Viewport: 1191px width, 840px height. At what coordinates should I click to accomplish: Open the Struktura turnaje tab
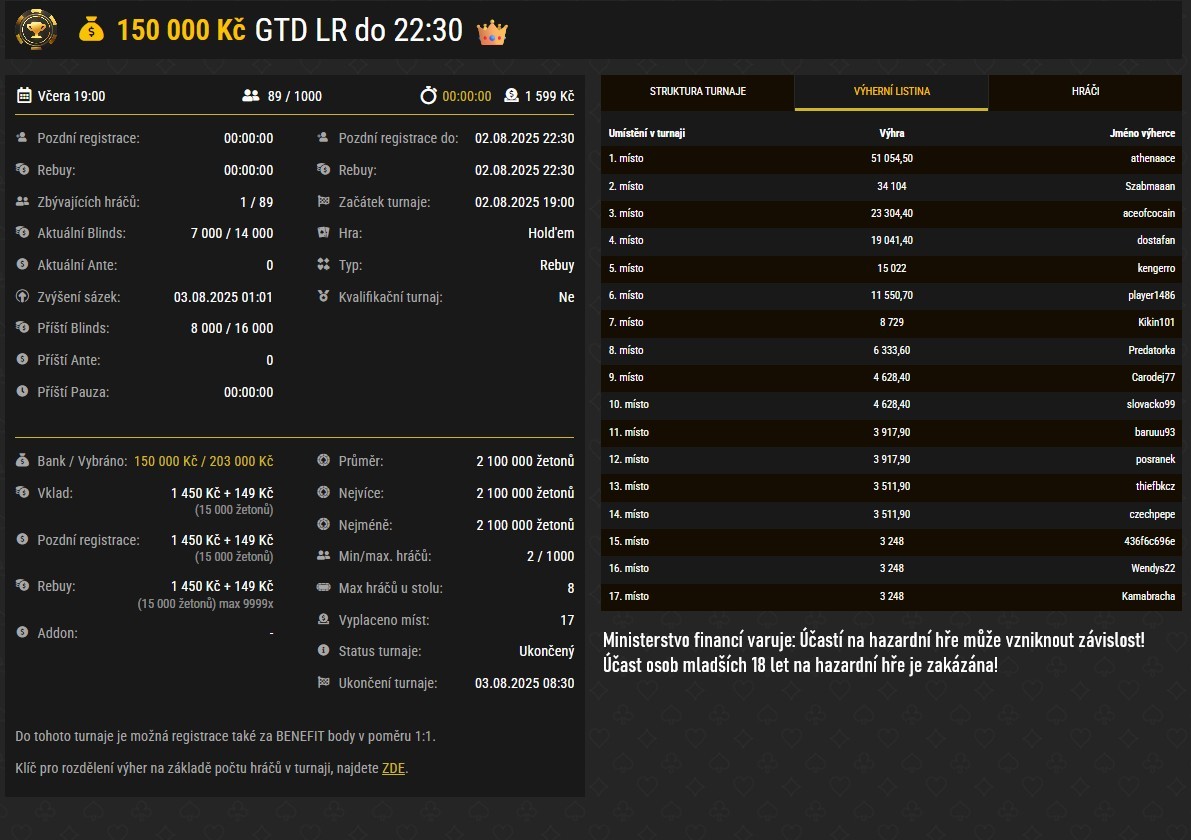pyautogui.click(x=697, y=92)
